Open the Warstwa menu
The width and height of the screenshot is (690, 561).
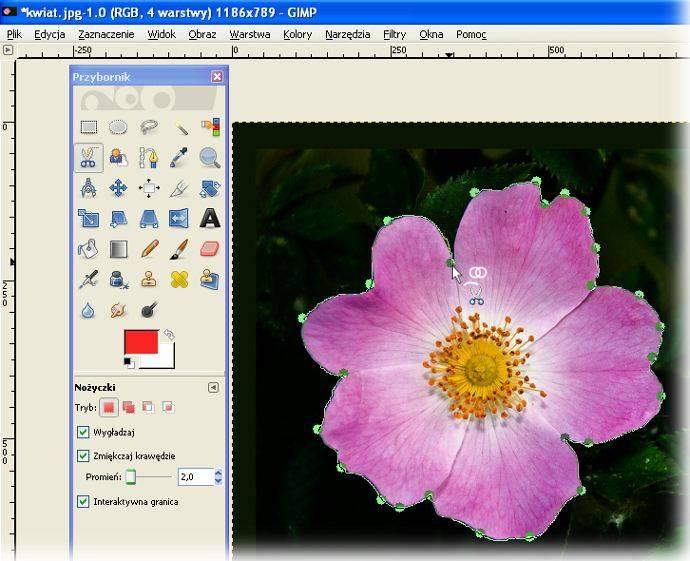250,34
